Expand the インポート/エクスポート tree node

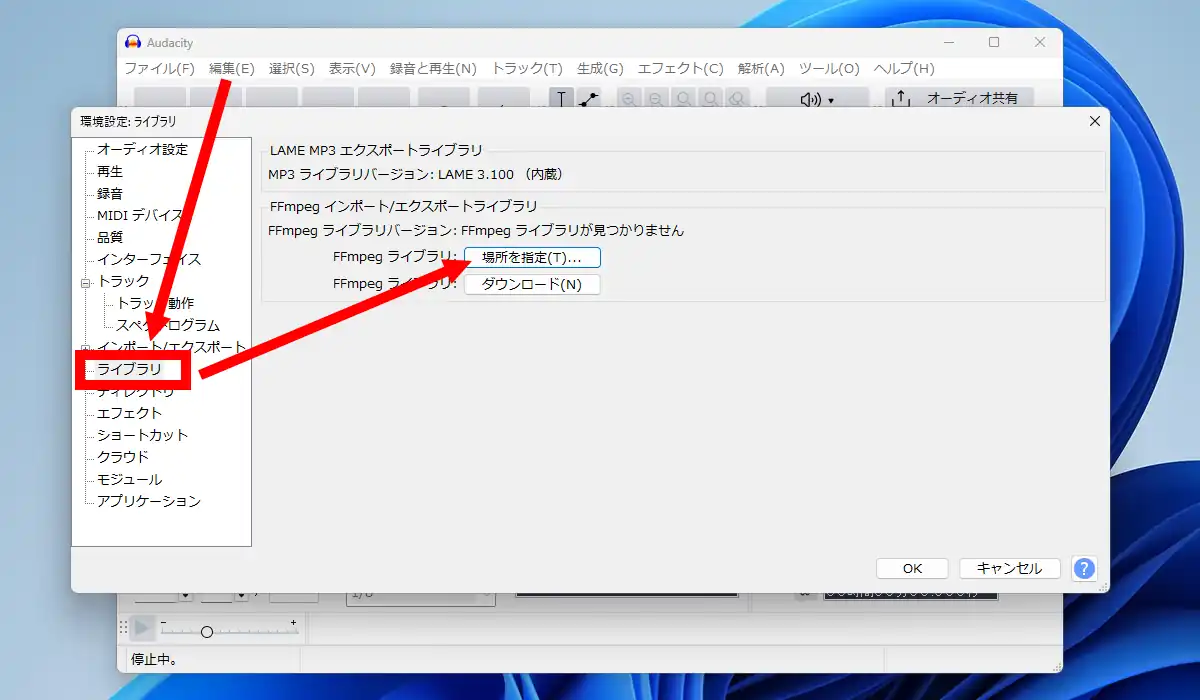pos(86,347)
